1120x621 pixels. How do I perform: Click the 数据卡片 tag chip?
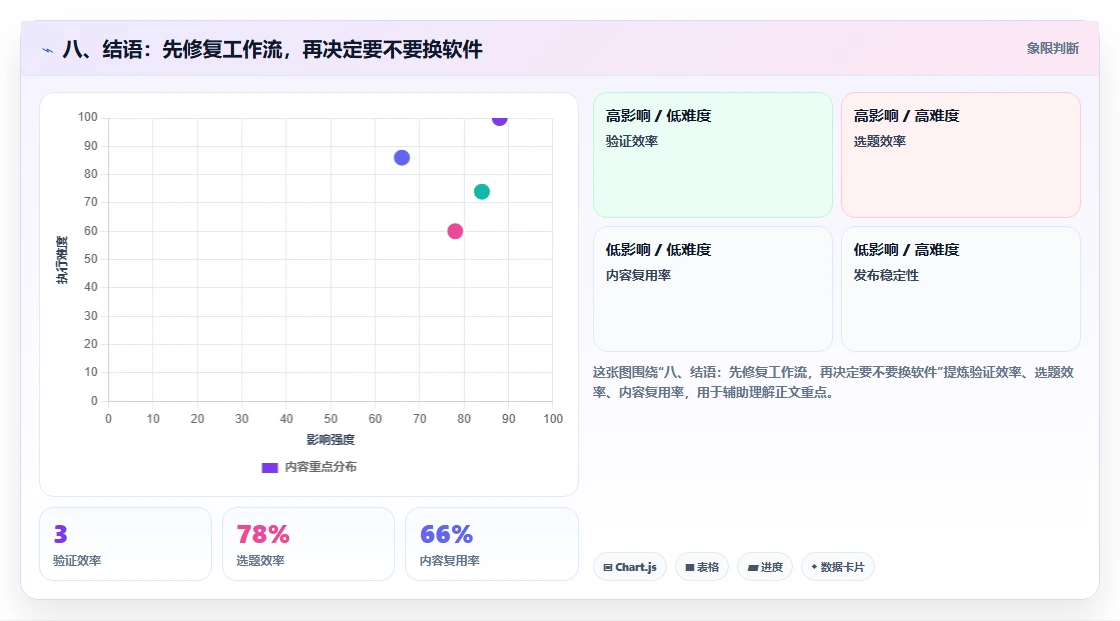(838, 567)
